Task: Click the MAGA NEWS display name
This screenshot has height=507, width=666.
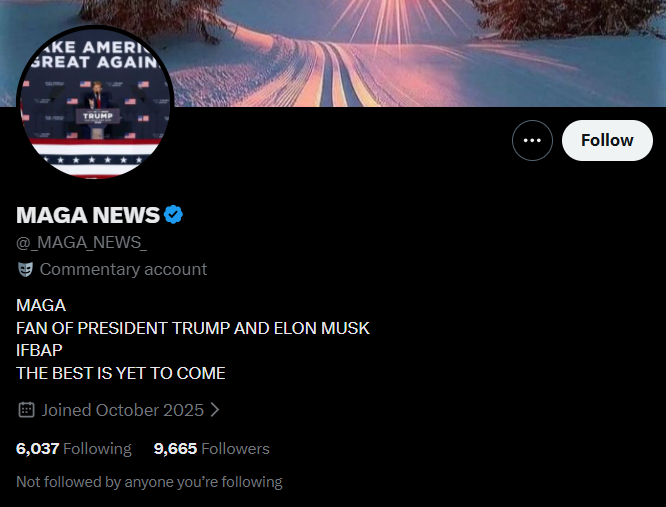Action: [x=88, y=215]
